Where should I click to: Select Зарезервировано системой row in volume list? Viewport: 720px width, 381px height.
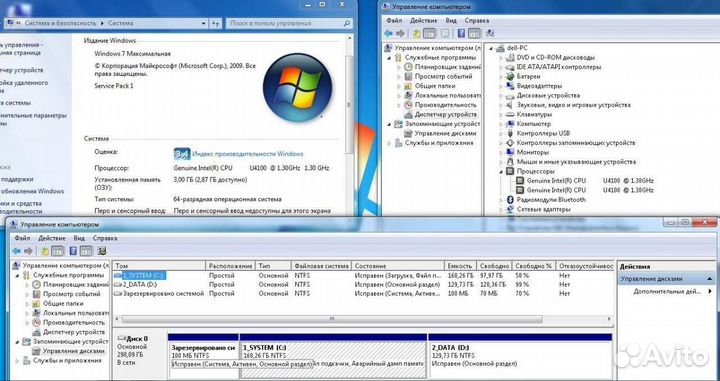pos(363,293)
